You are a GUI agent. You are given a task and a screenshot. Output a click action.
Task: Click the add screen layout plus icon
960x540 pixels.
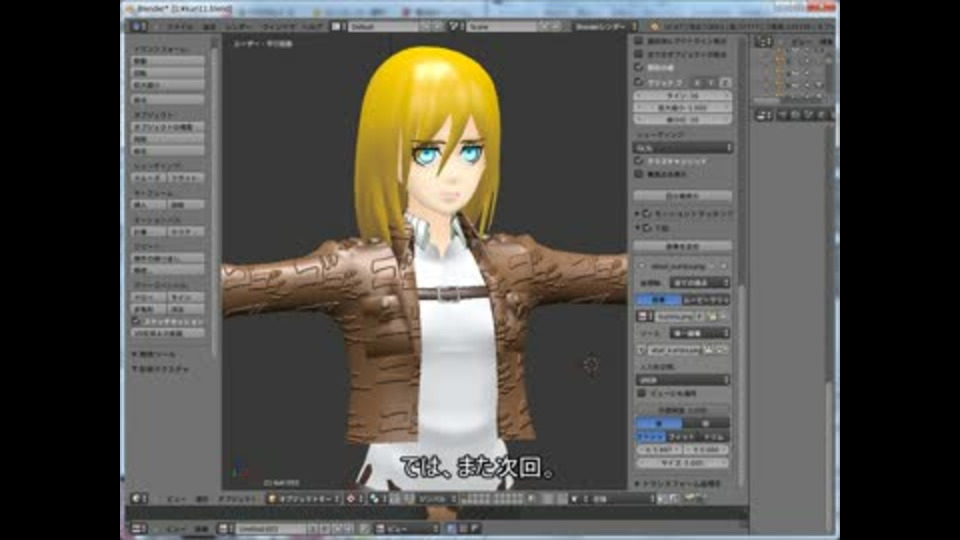[x=426, y=26]
